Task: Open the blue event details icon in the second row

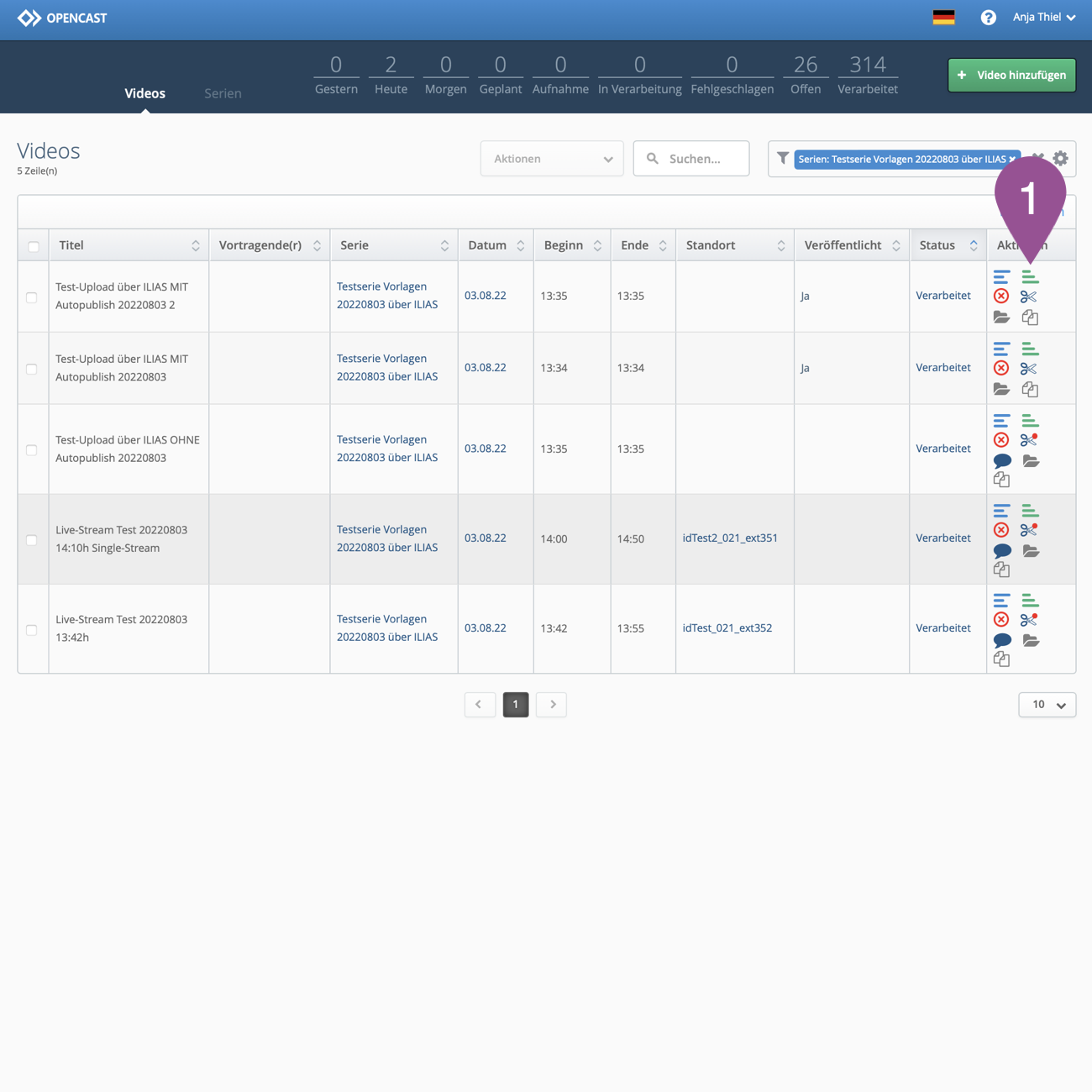Action: click(x=1001, y=349)
